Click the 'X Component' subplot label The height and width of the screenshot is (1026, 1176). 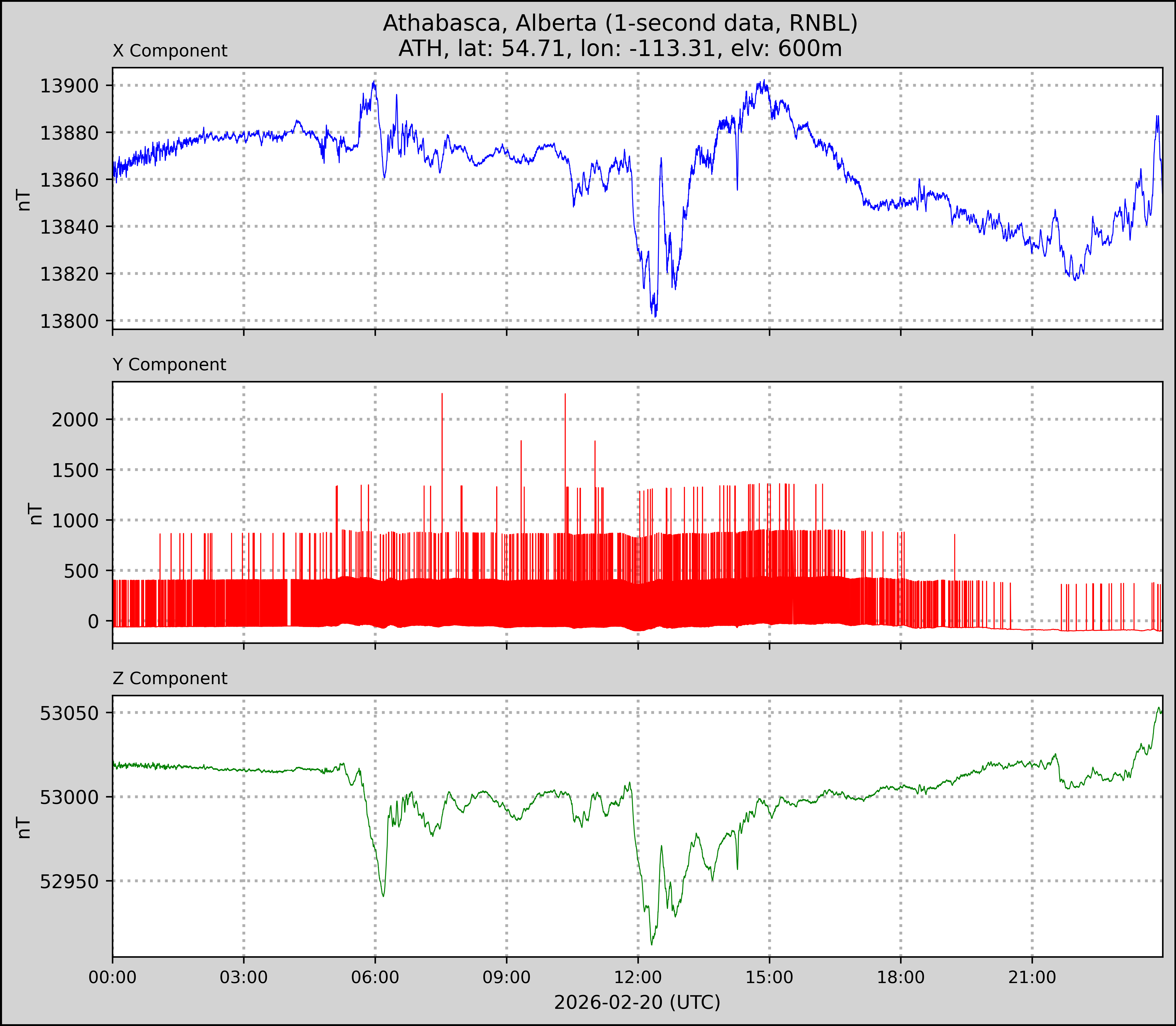click(x=170, y=51)
